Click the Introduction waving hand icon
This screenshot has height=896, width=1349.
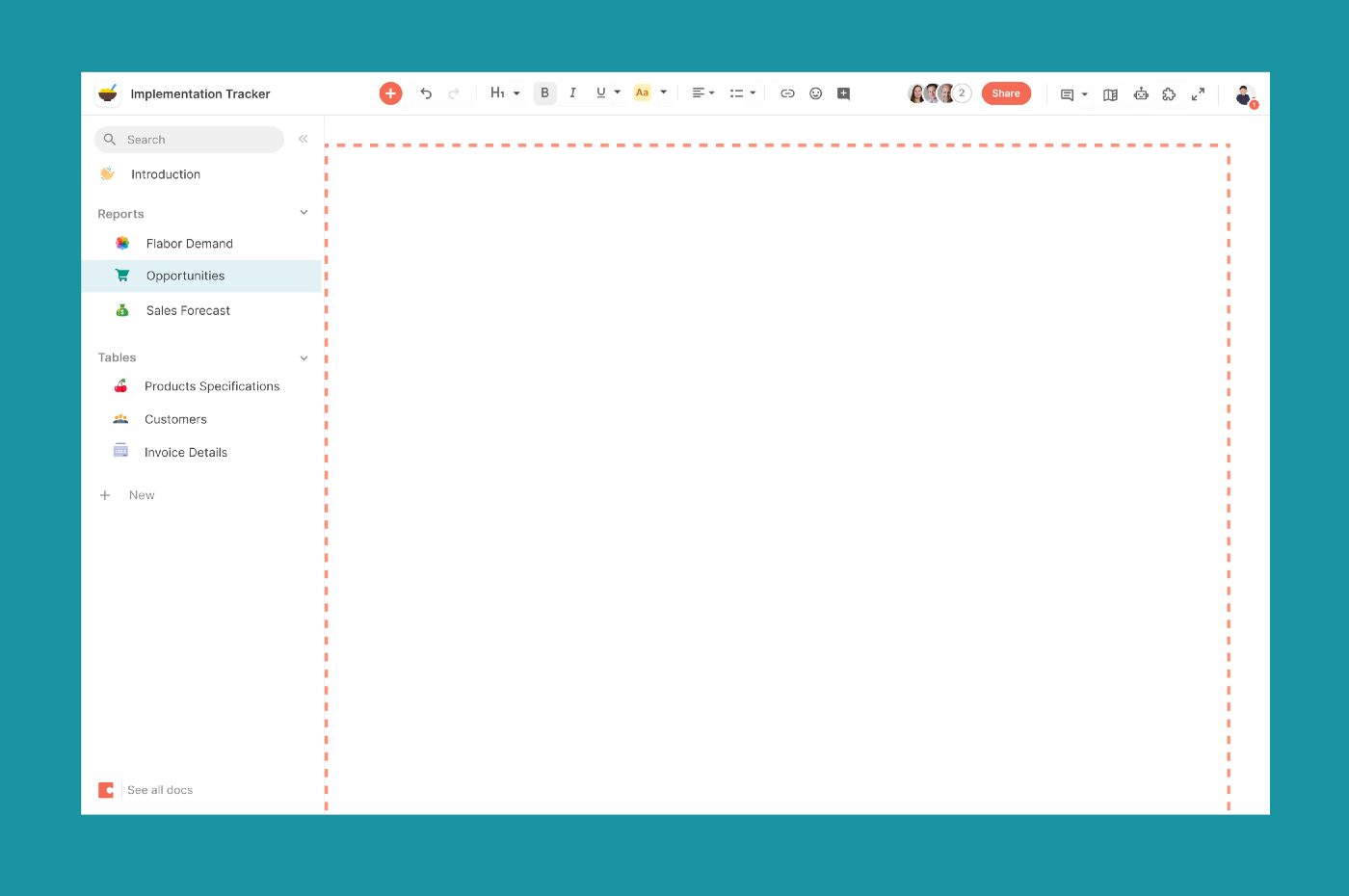coord(107,174)
